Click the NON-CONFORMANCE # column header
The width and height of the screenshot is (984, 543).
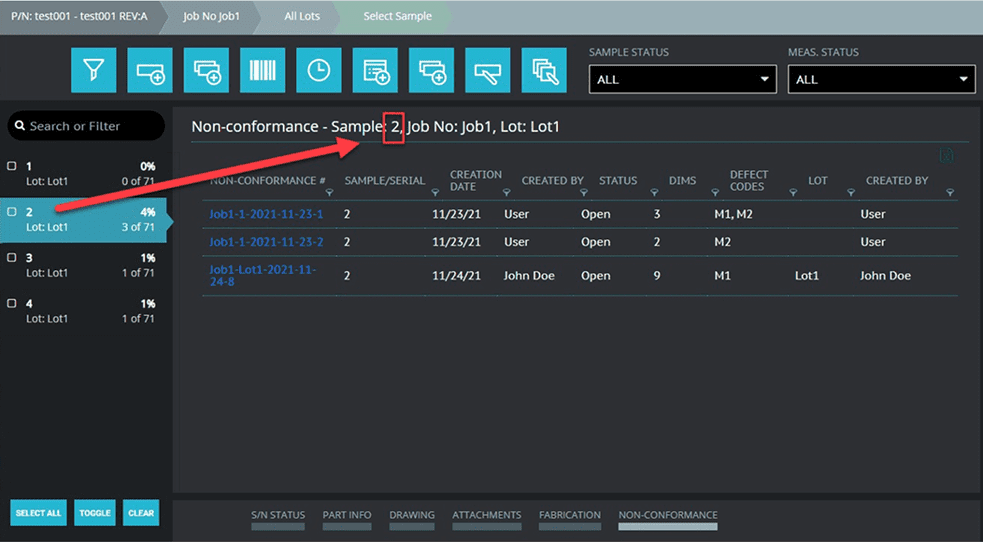tap(267, 181)
